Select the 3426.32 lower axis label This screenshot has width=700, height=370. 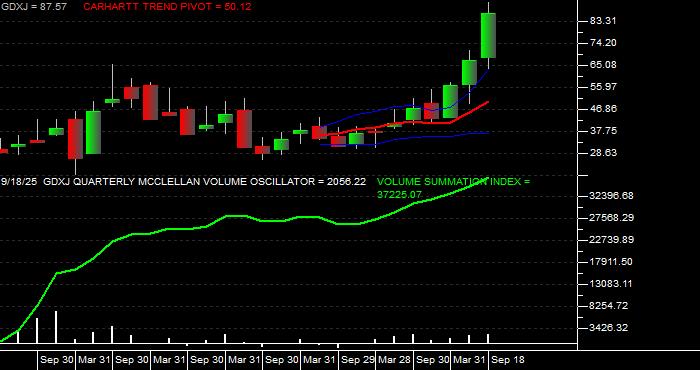tap(609, 328)
